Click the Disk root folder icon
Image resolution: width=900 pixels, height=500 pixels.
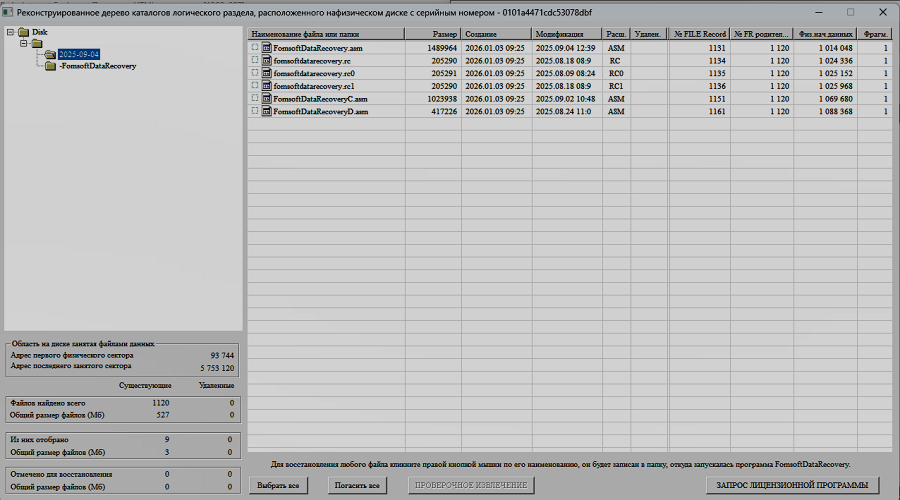point(23,32)
